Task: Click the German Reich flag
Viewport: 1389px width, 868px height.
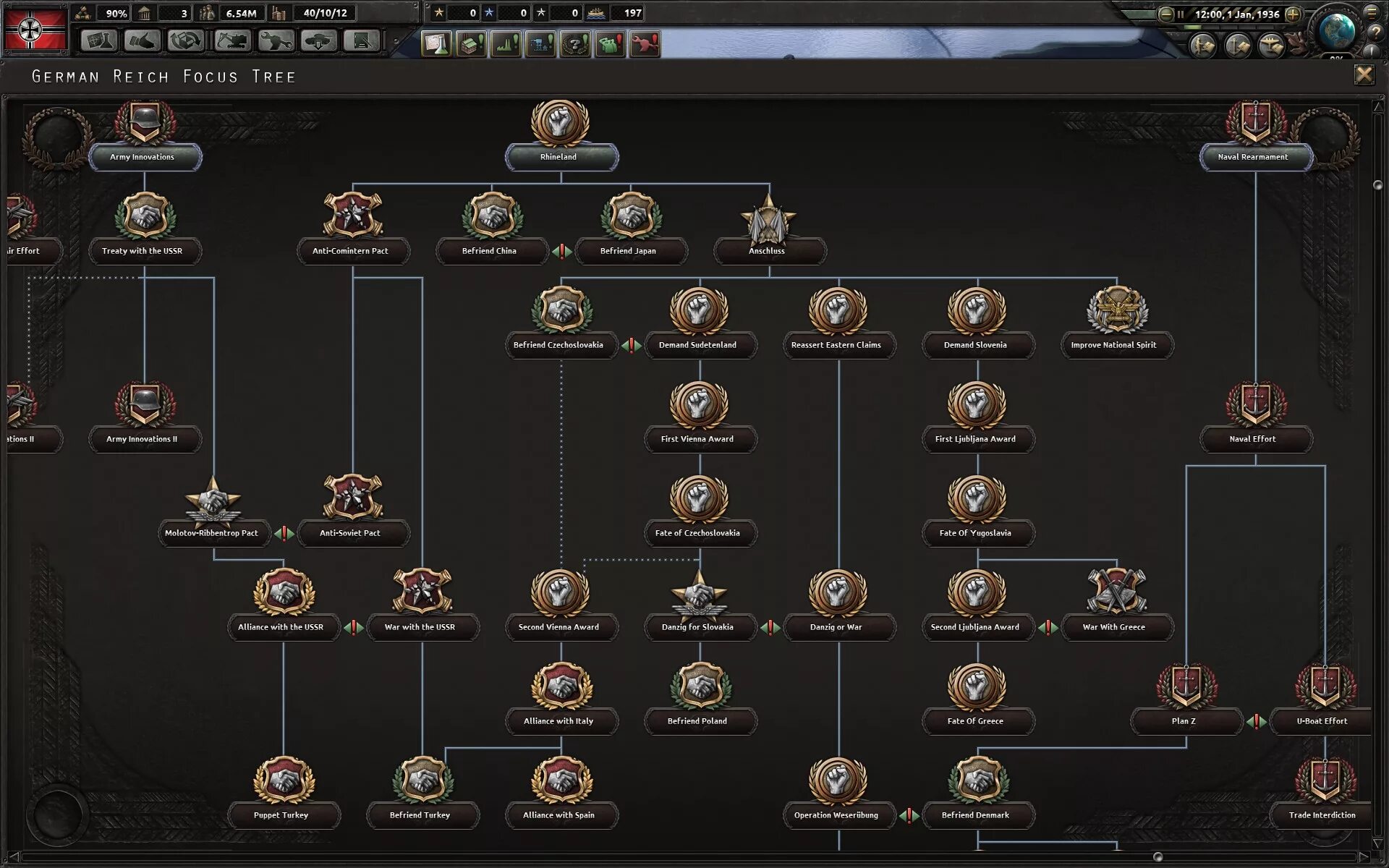Action: (36, 29)
